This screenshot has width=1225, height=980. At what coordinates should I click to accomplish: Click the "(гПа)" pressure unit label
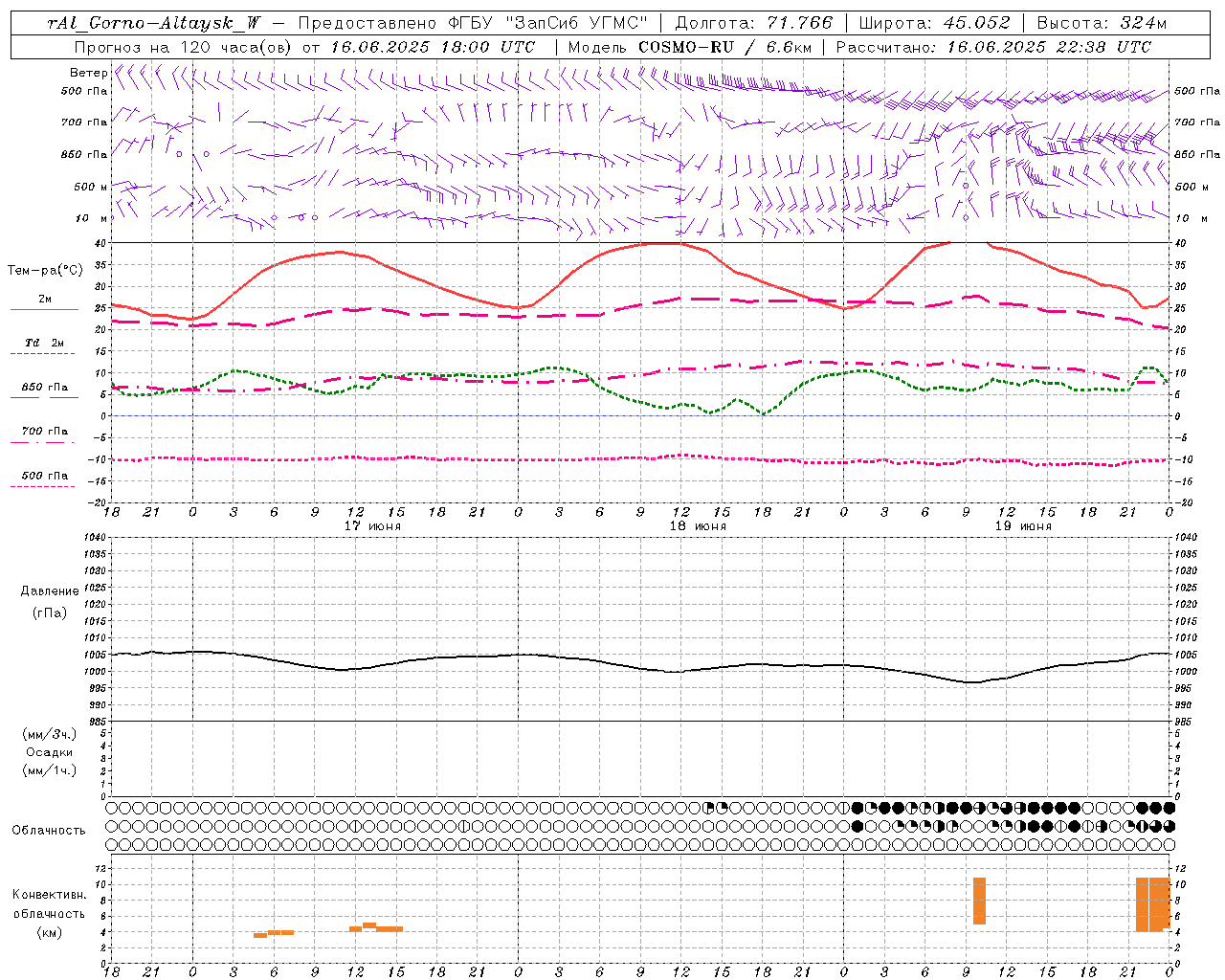pyautogui.click(x=50, y=612)
